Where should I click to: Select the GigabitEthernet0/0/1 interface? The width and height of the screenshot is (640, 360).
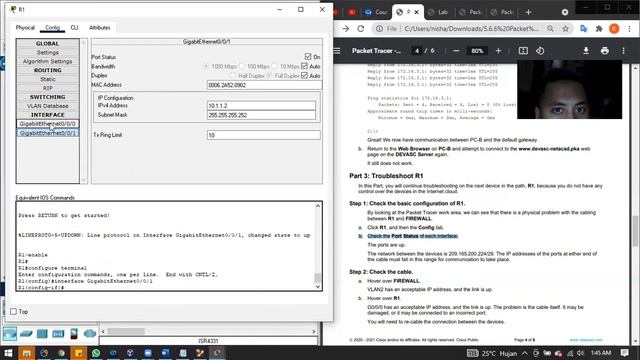click(x=48, y=133)
